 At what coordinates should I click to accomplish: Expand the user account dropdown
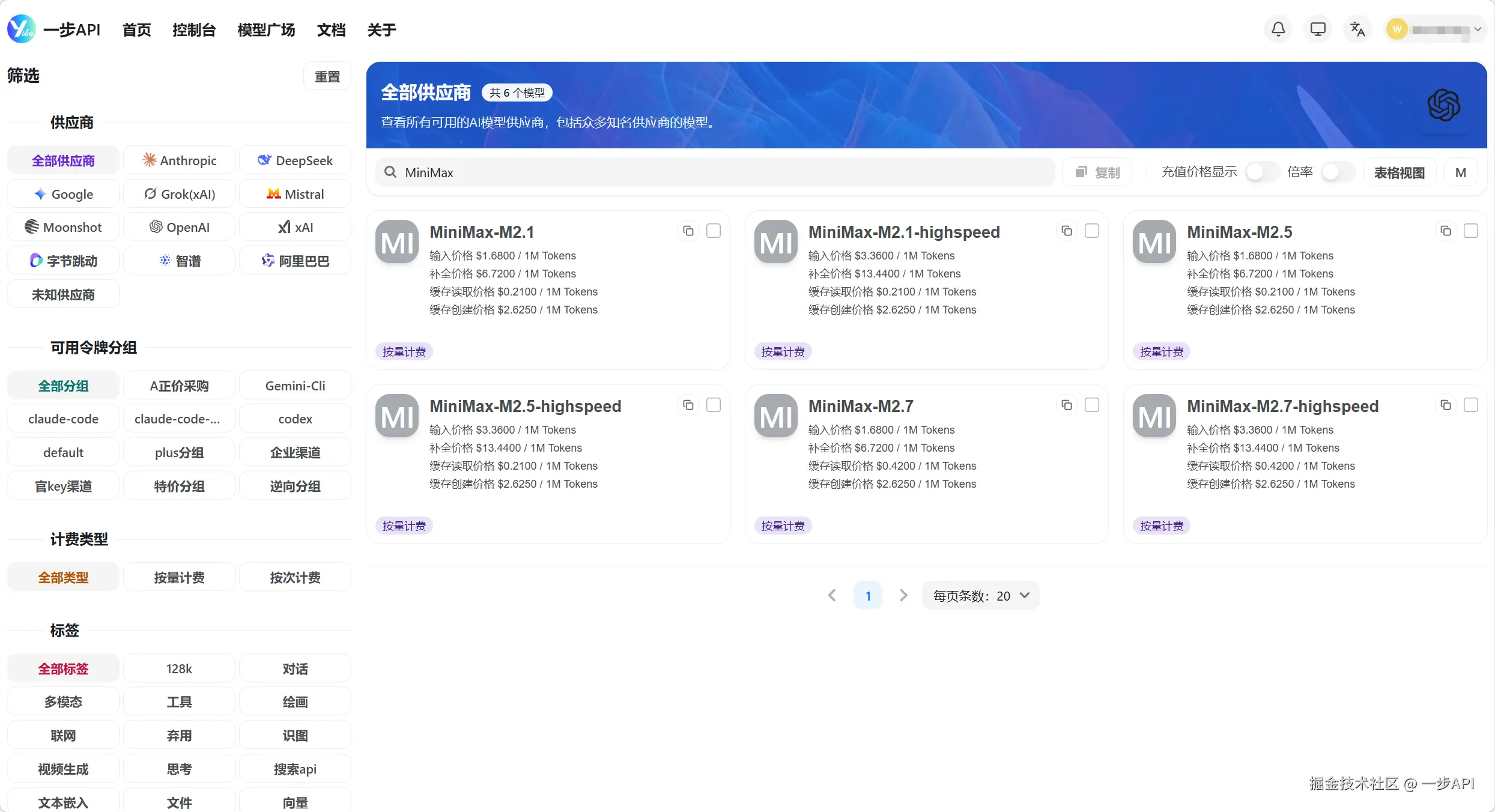pyautogui.click(x=1478, y=29)
